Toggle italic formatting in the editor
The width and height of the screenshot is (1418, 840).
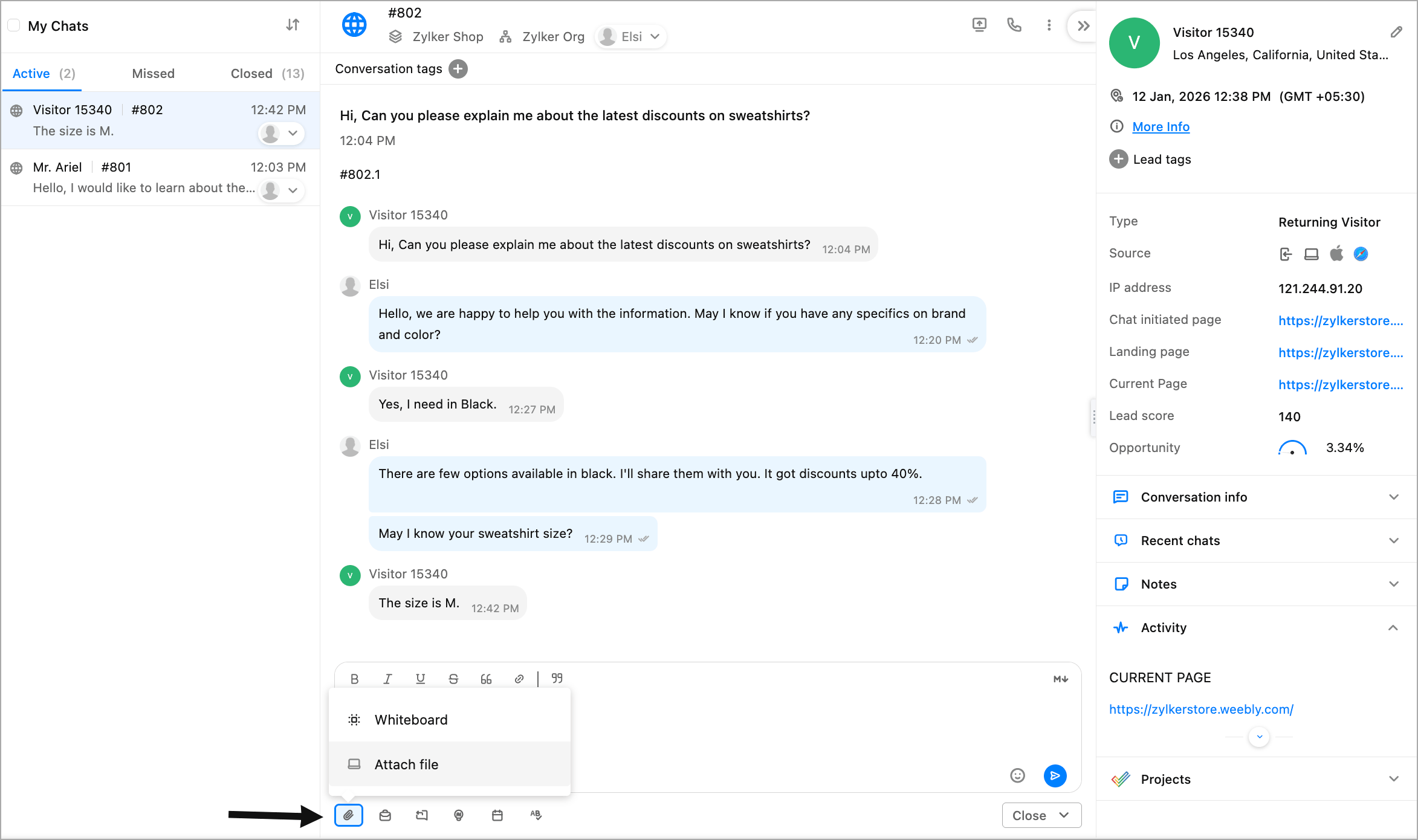pos(387,679)
